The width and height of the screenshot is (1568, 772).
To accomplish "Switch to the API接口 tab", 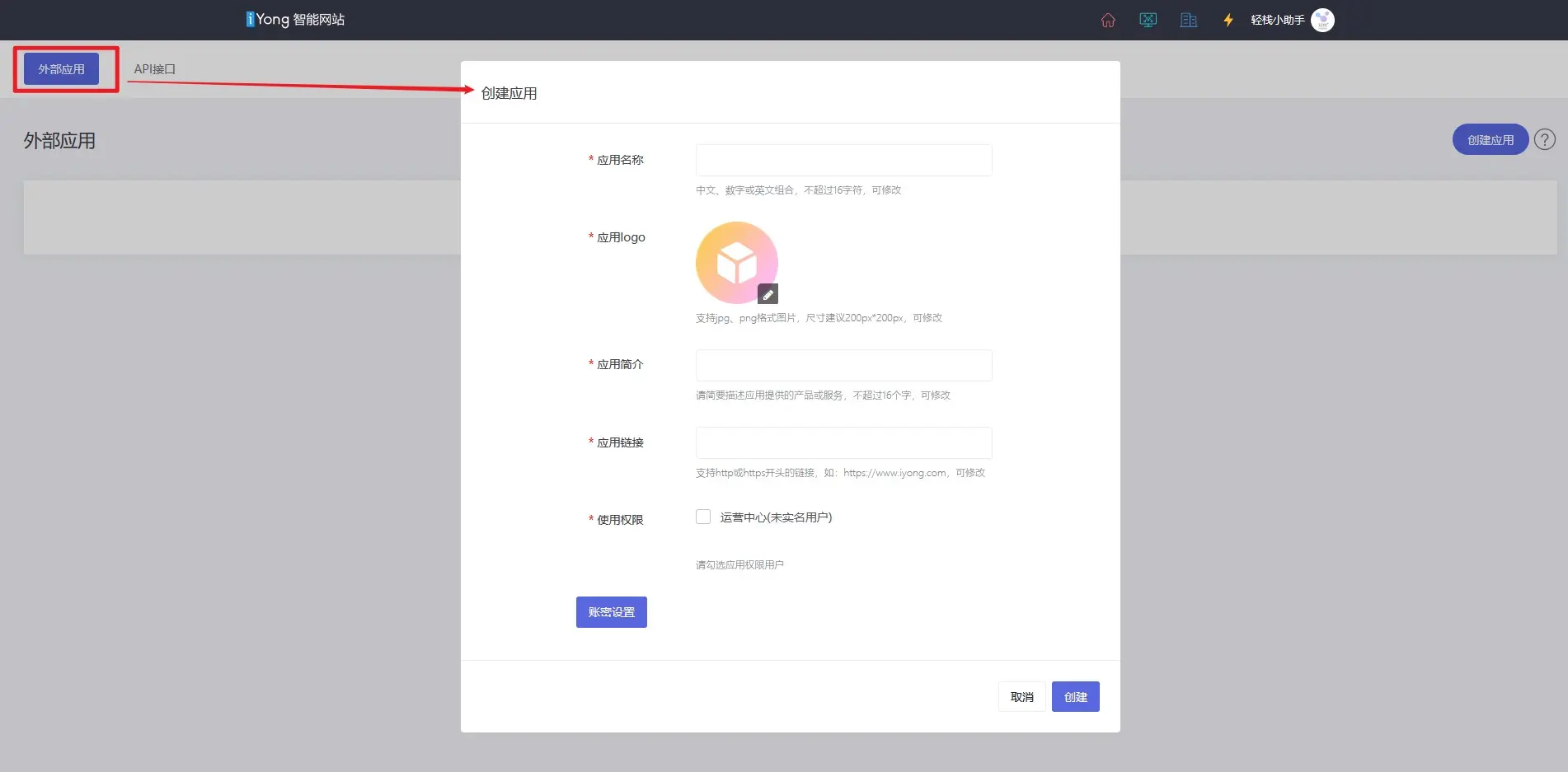I will [155, 69].
